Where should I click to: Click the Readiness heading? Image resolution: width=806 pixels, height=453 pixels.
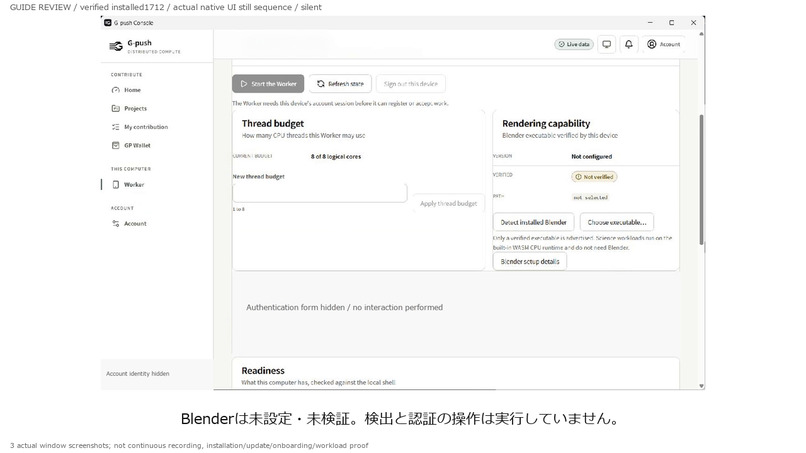click(x=263, y=371)
